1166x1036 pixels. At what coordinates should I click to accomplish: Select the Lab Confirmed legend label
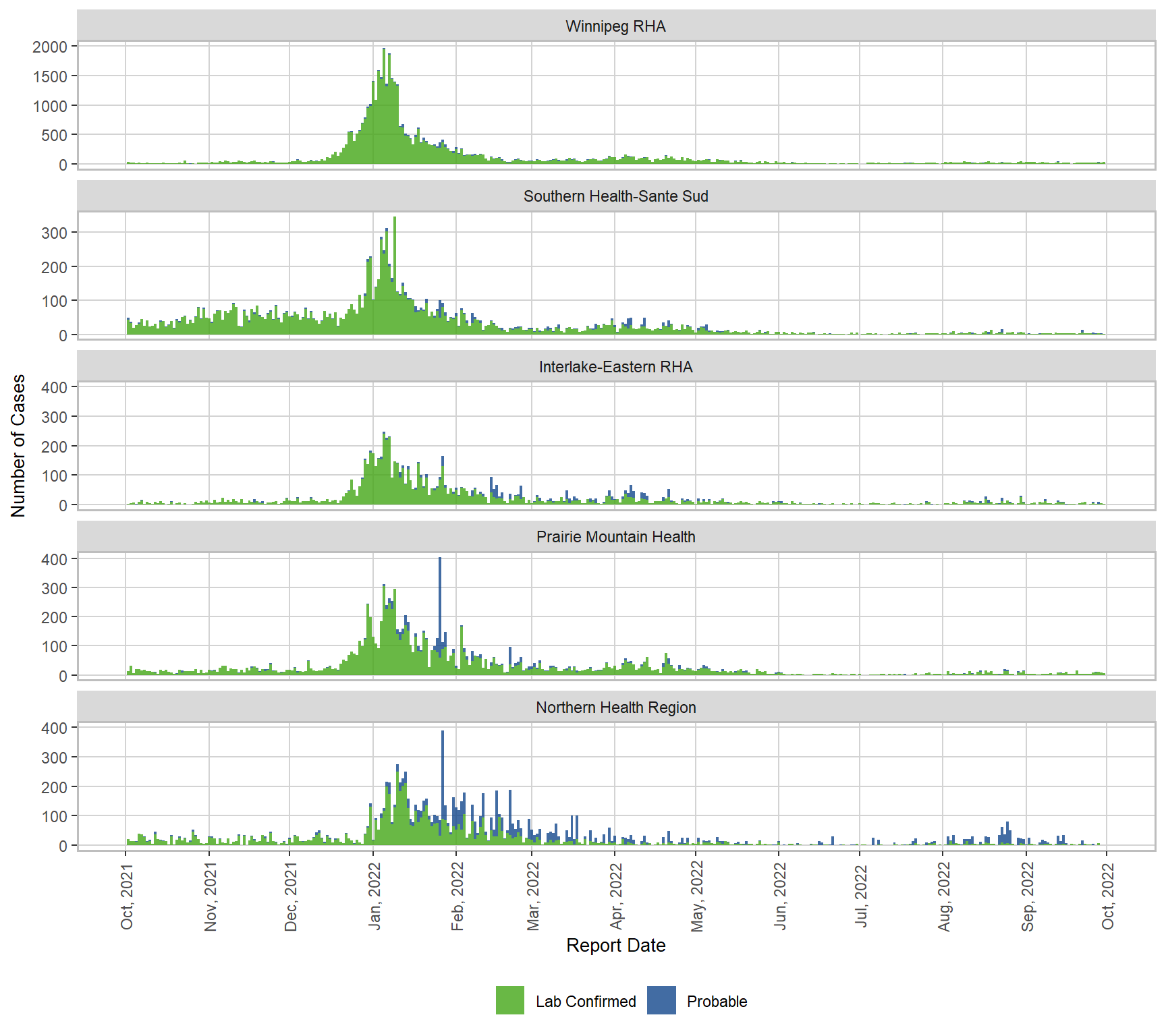coord(585,1002)
